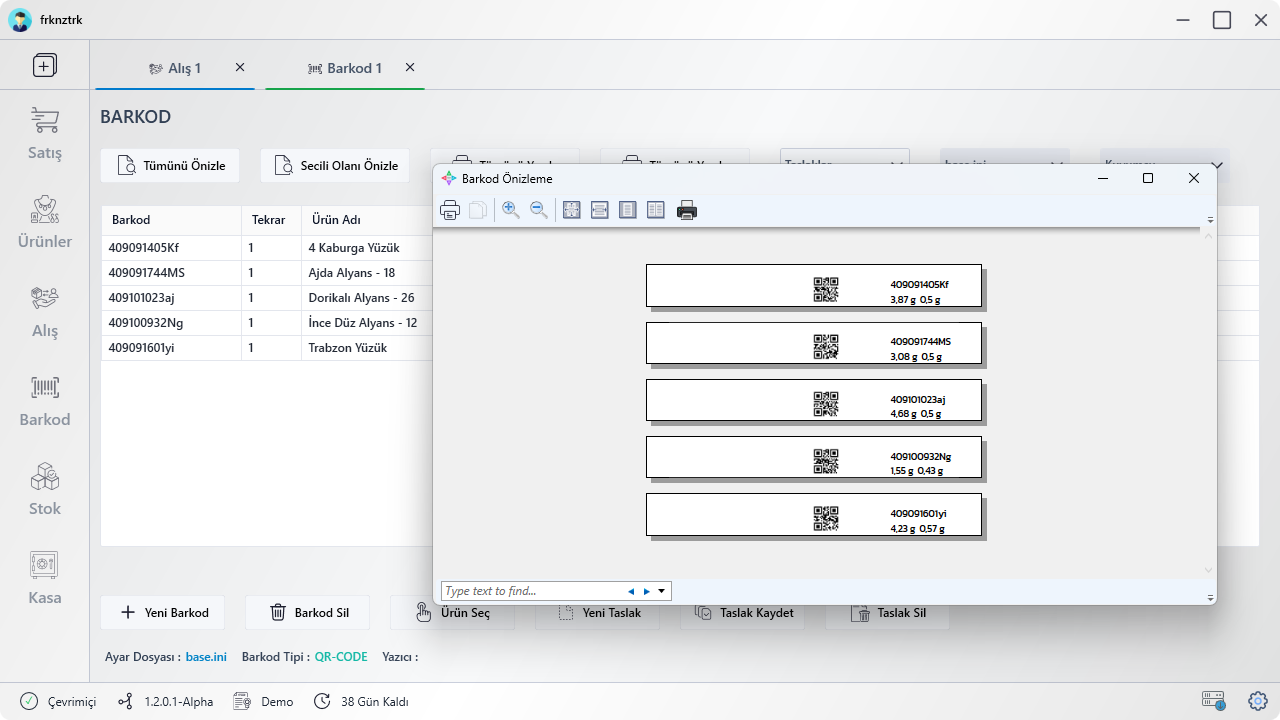Viewport: 1280px width, 720px height.
Task: Open the Ürünler sidebar section
Action: [45, 222]
